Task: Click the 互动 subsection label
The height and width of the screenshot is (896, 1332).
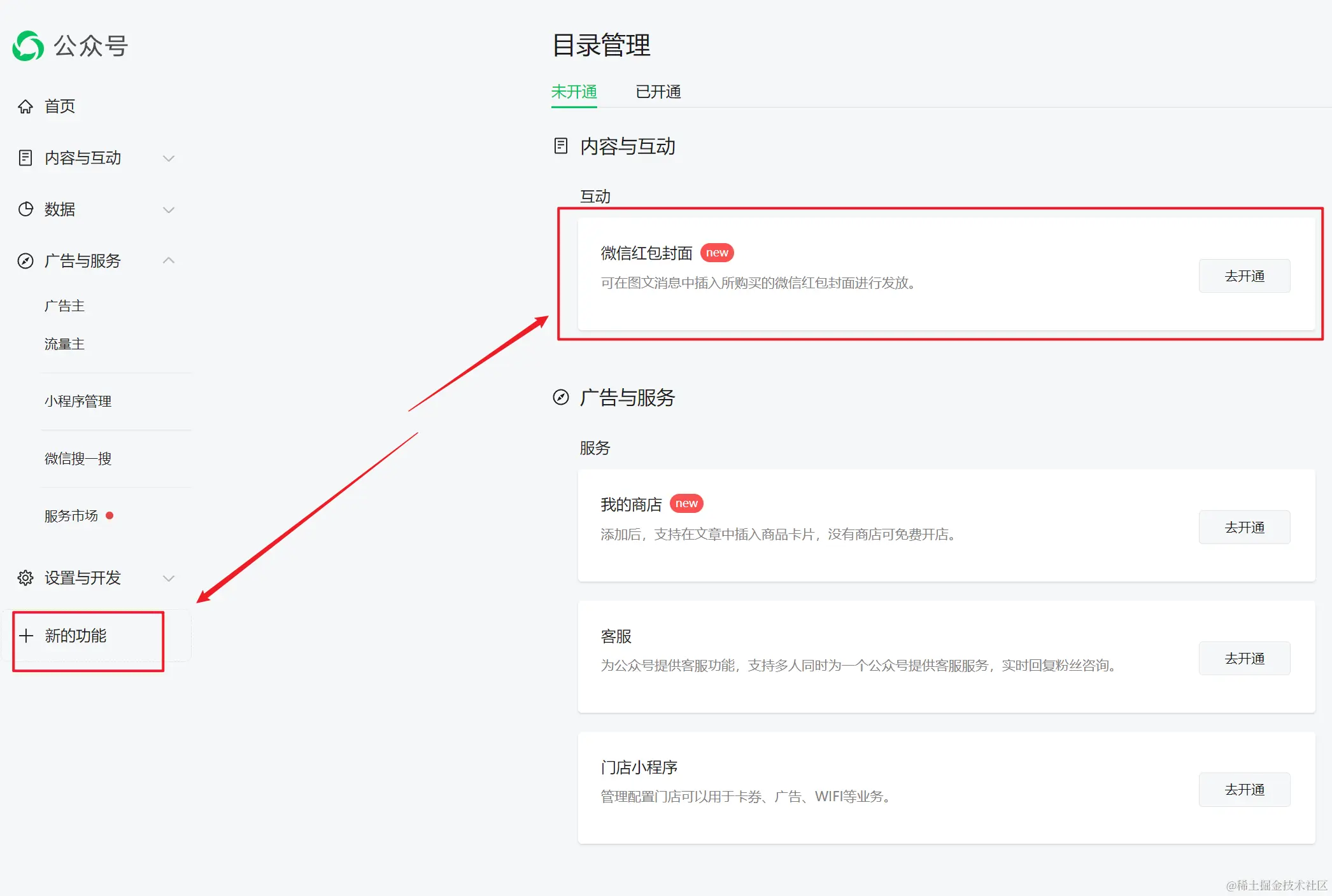Action: click(x=595, y=197)
